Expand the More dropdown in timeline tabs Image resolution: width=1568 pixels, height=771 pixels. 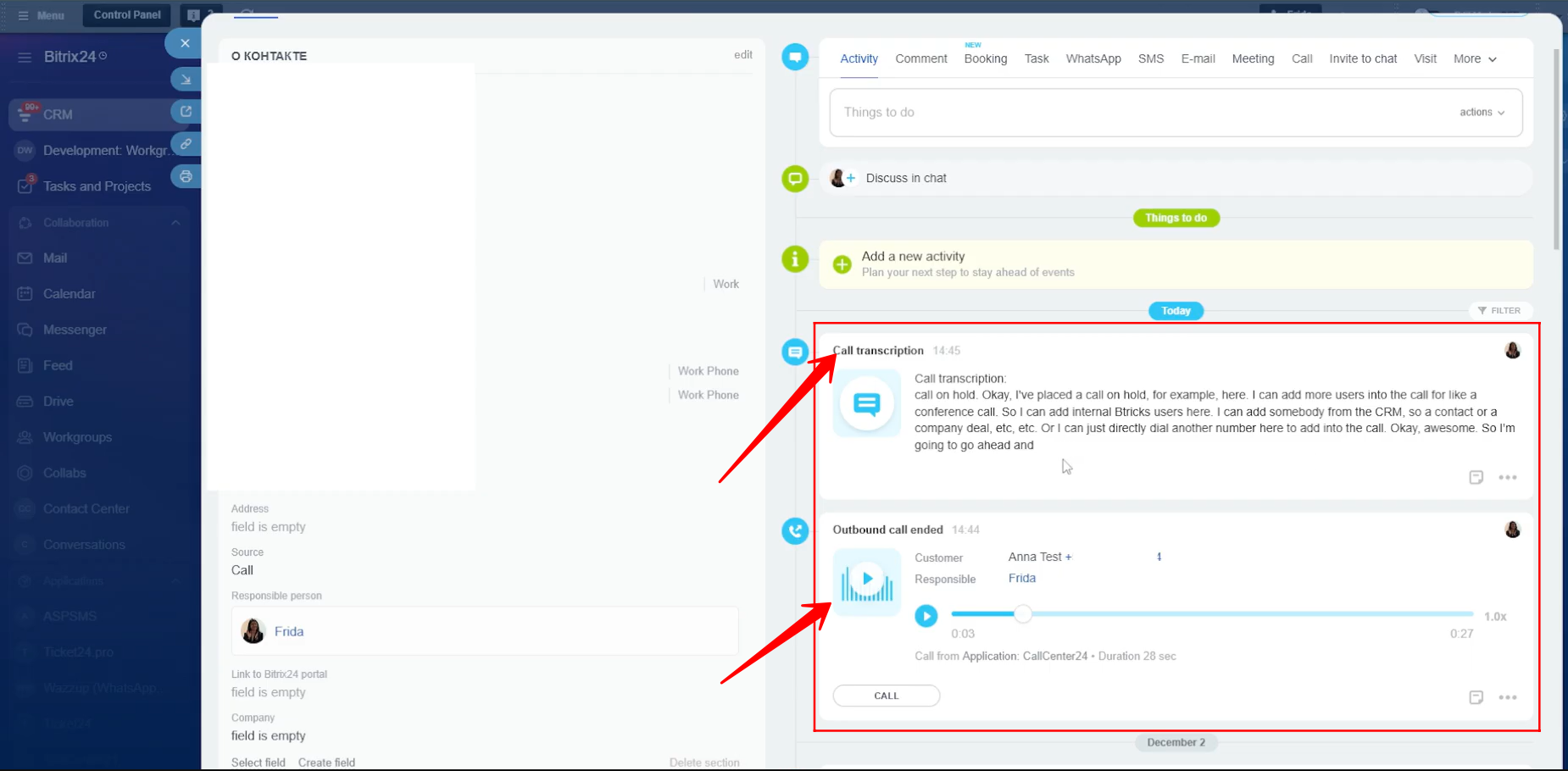[1475, 59]
